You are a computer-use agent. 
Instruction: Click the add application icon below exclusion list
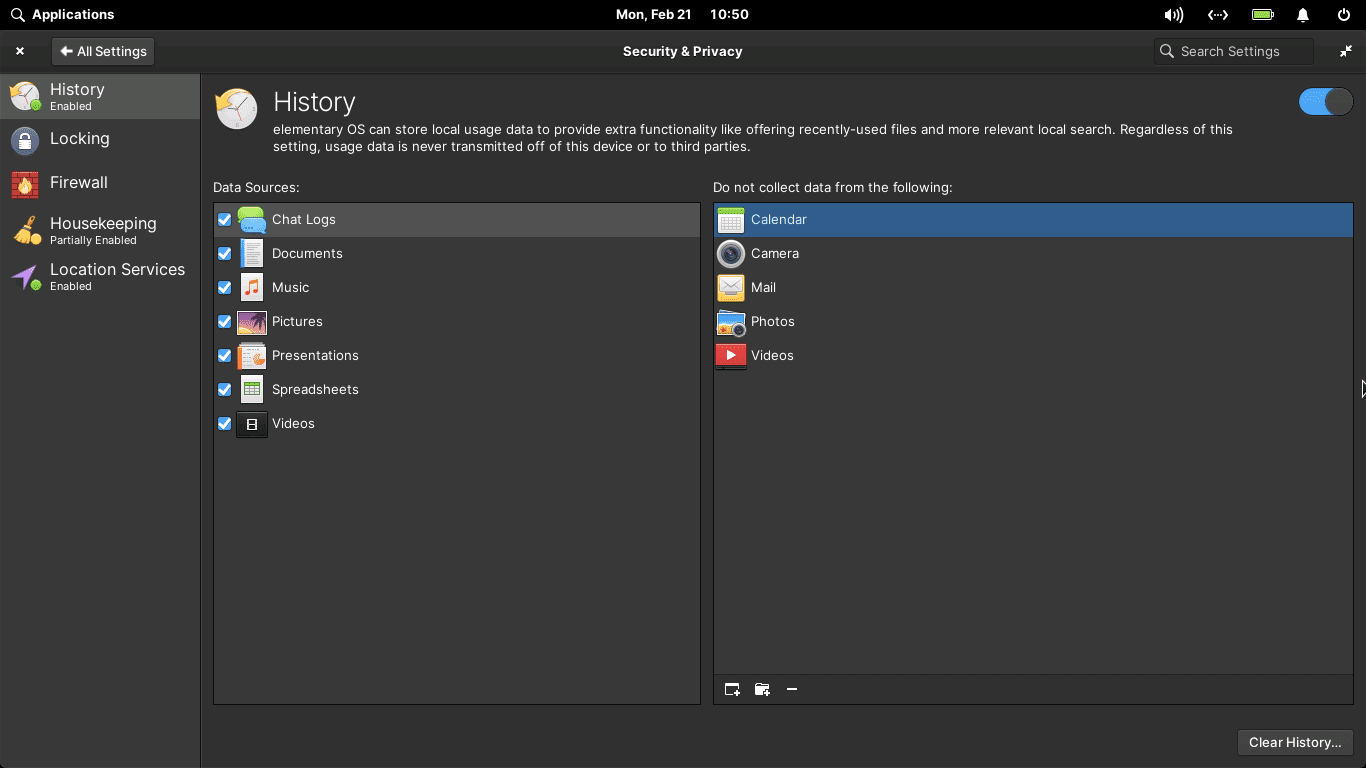click(x=732, y=689)
